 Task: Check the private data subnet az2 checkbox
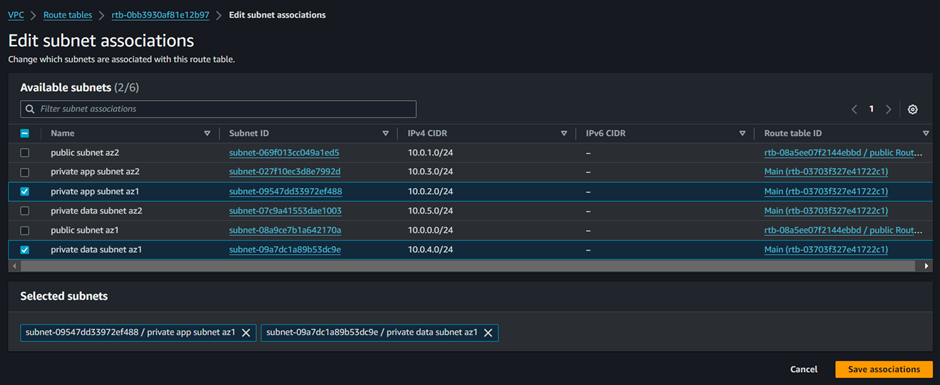[25, 211]
